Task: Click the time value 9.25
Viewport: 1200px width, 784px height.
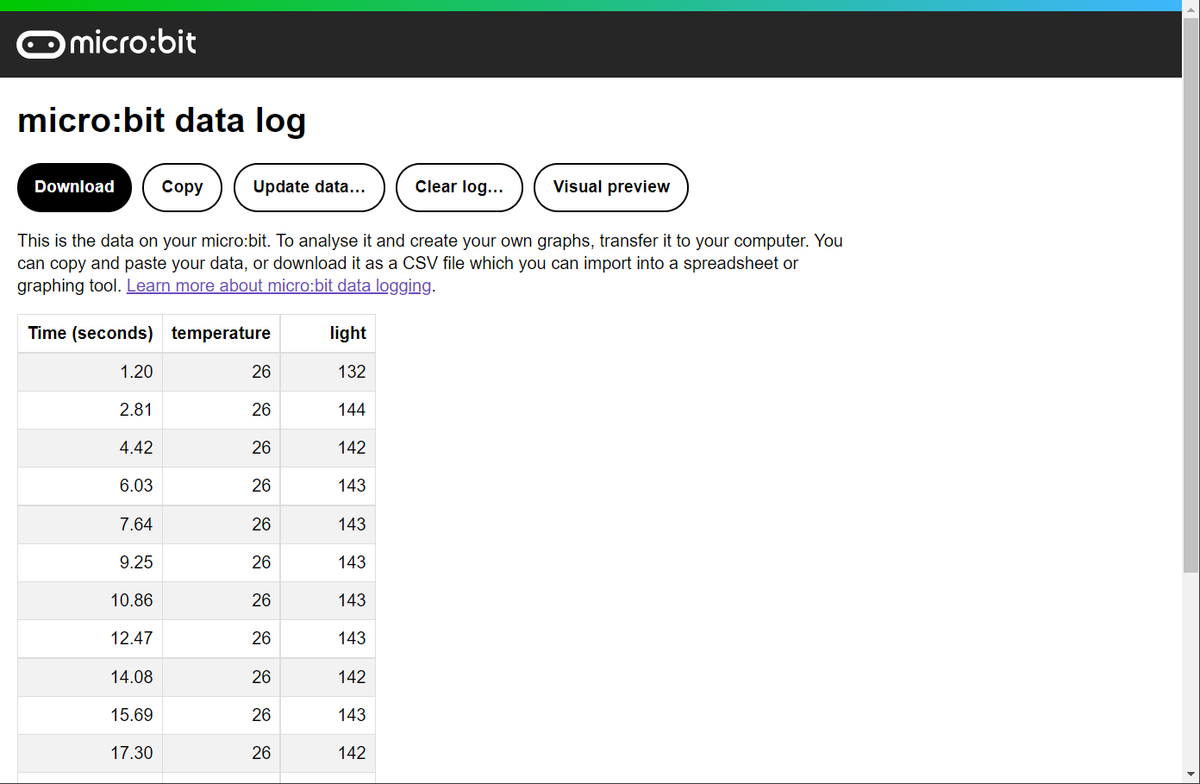Action: tap(136, 562)
